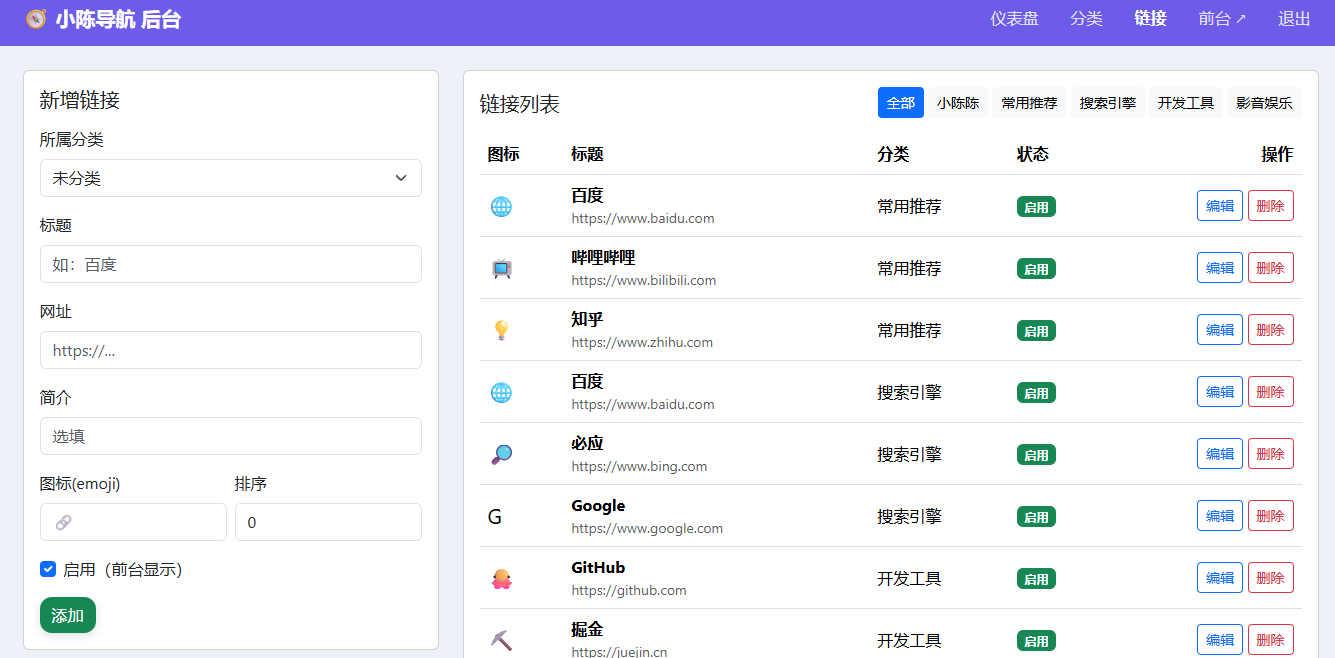
Task: Click the https://www.zhihu.com URL text
Action: [x=642, y=343]
